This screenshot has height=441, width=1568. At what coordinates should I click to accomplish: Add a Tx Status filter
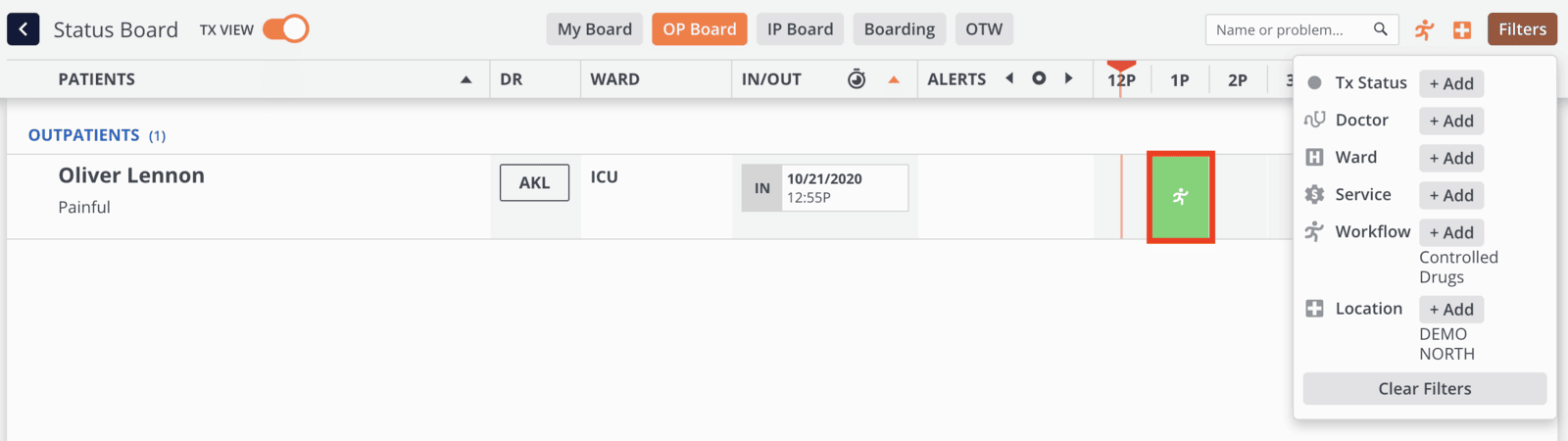[x=1450, y=83]
